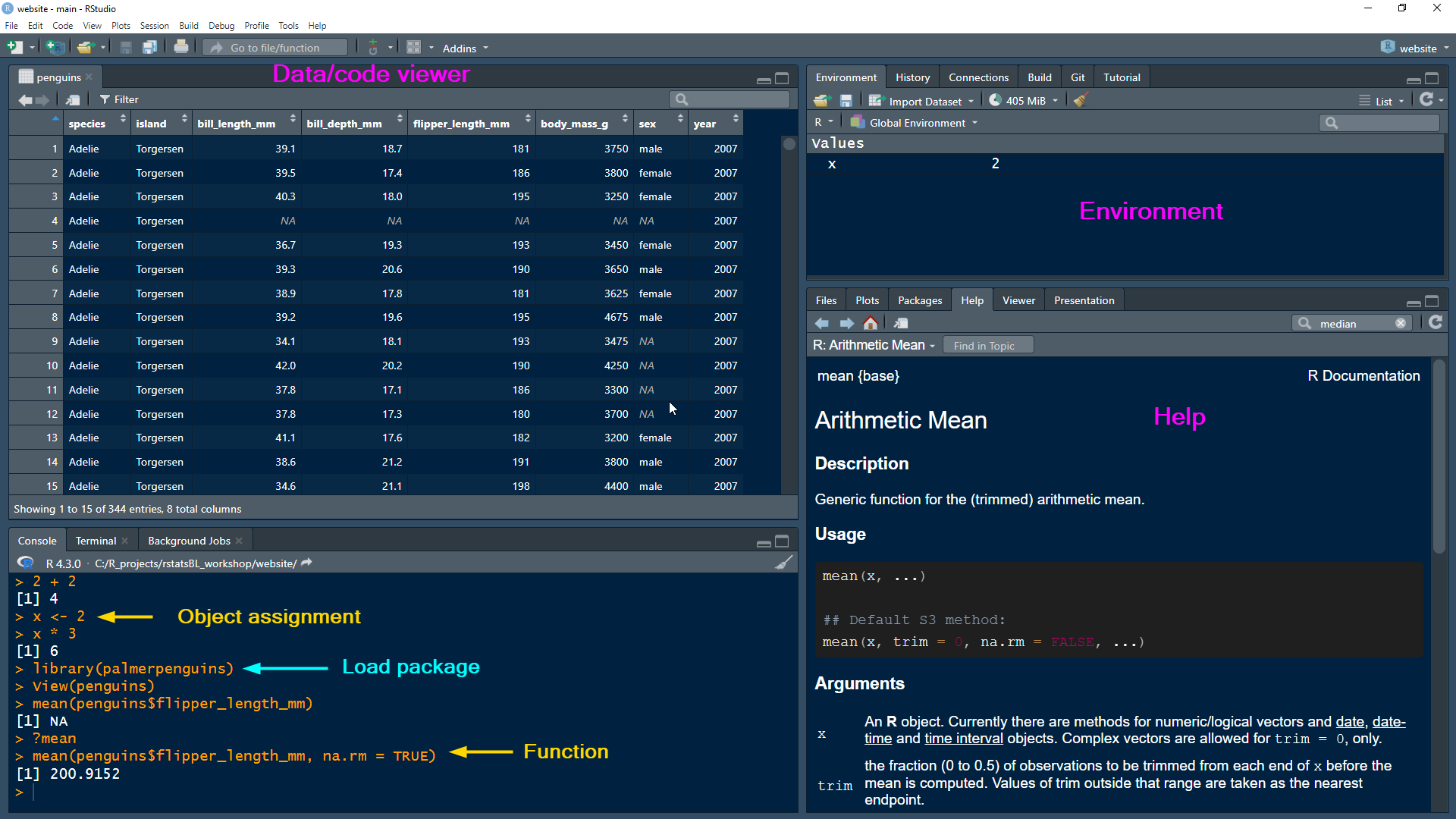
Task: Follow the time interval link in help
Action: pos(963,739)
